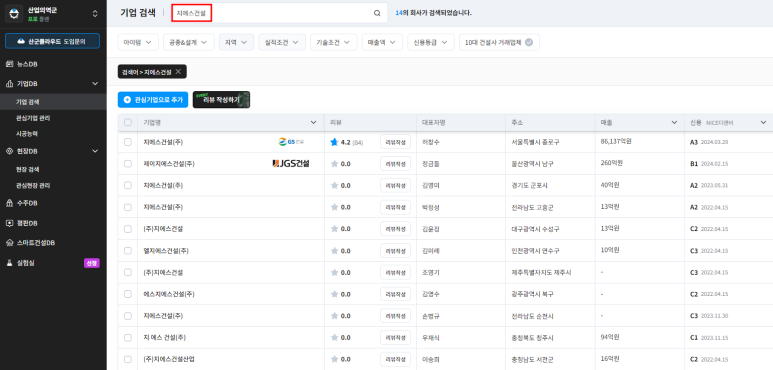The height and width of the screenshot is (370, 773).
Task: Click the star in 제주시 row
Action: (x=334, y=272)
